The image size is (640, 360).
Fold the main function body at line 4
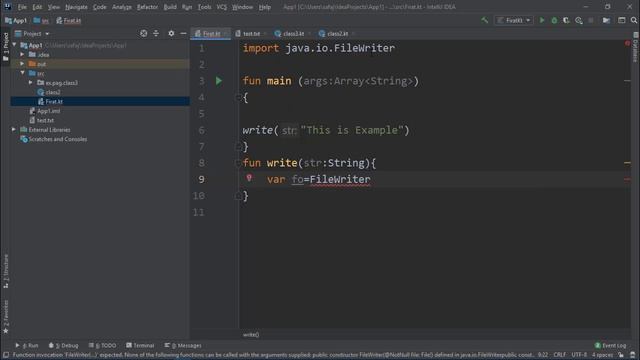point(238,97)
